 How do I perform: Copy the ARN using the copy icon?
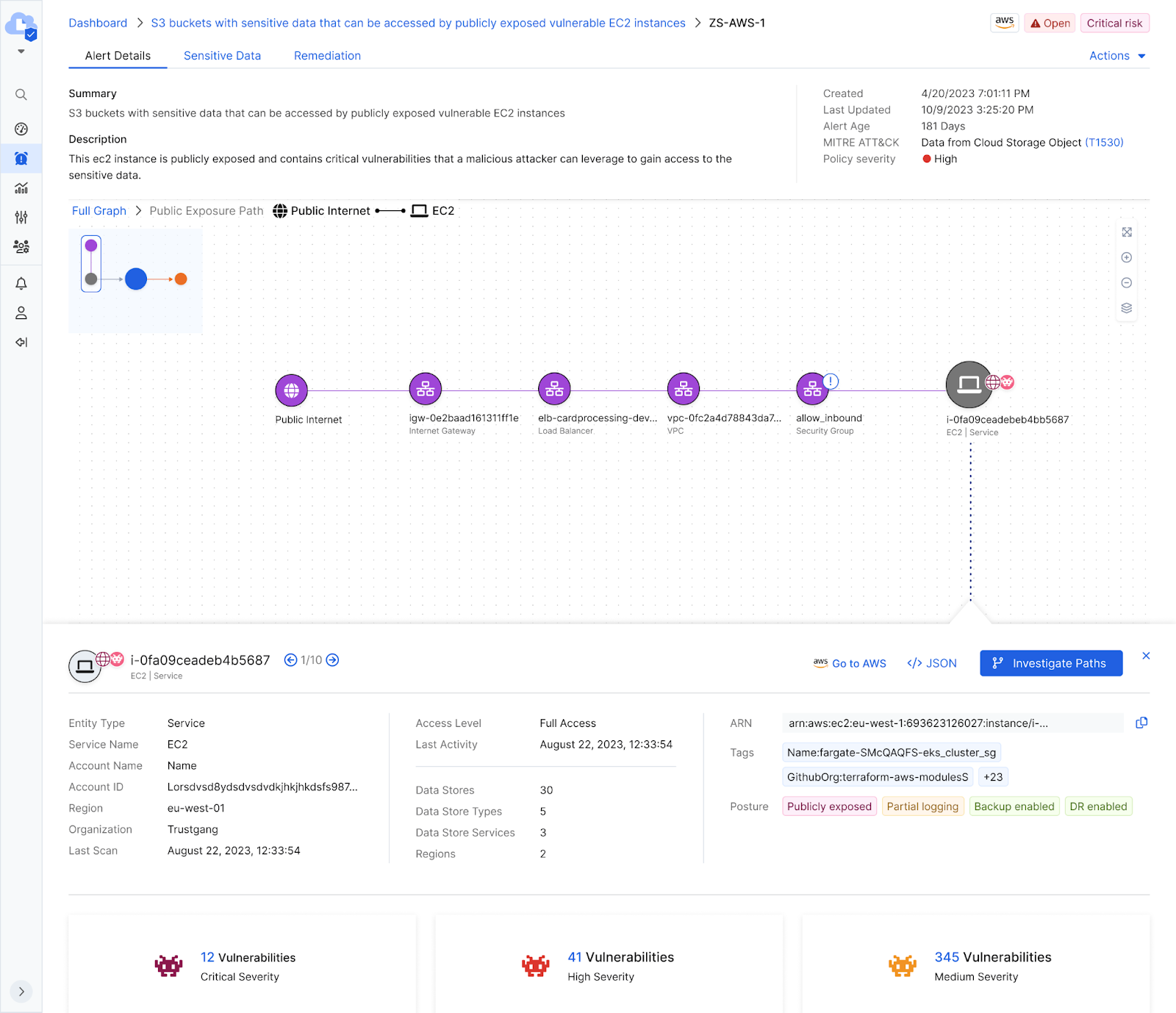pyautogui.click(x=1141, y=723)
